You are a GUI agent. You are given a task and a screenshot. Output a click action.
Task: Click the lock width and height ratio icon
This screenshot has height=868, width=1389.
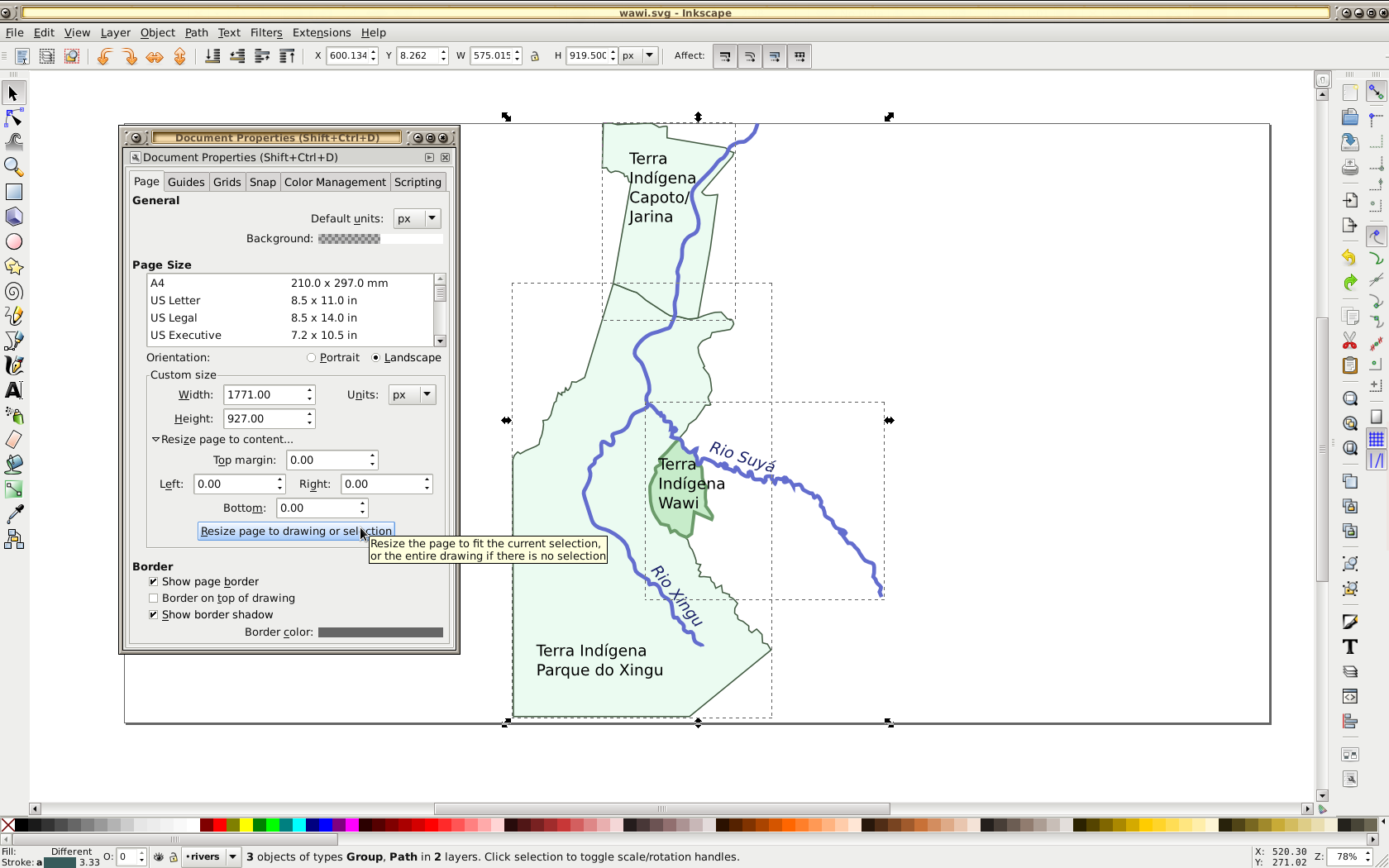(x=535, y=56)
